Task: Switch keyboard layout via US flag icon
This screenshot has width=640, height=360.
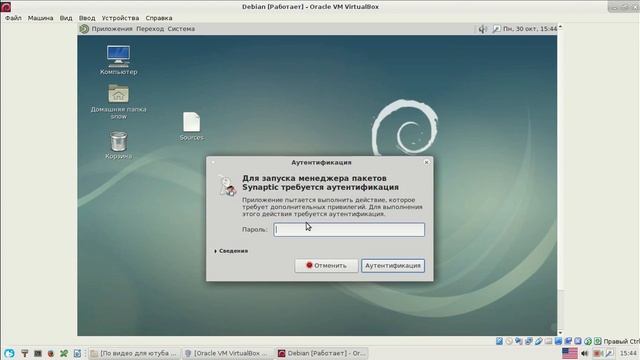Action: (x=570, y=353)
